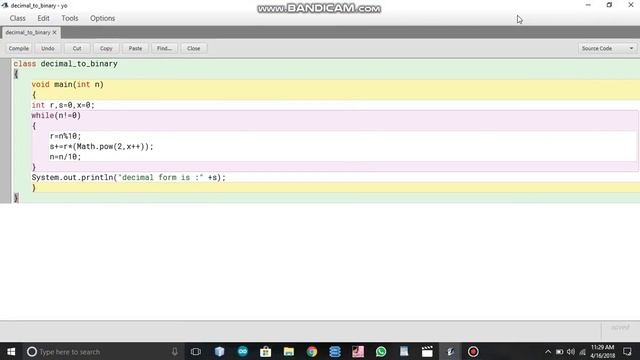This screenshot has height=360, width=640.
Task: Open Microsoft Store from taskbar
Action: (266, 351)
